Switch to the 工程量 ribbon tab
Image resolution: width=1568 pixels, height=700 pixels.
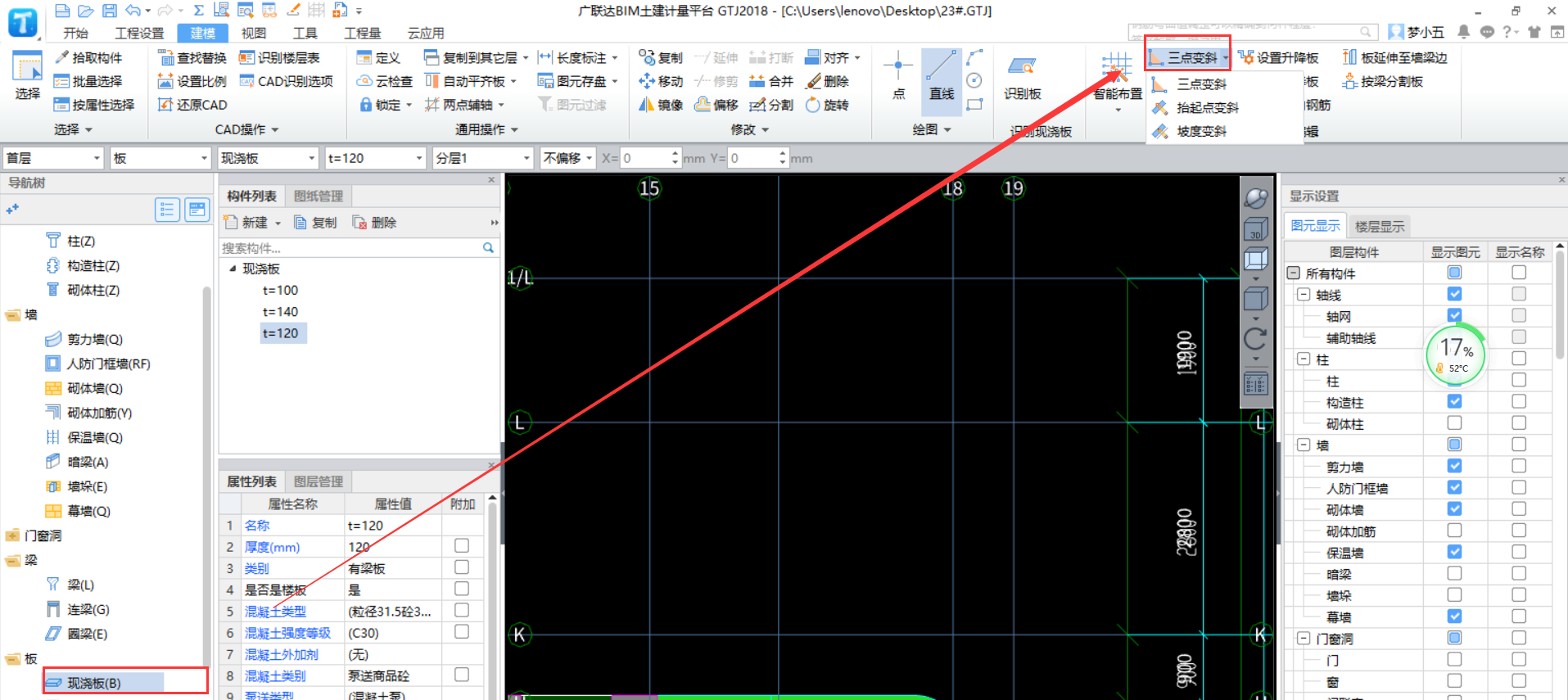point(363,33)
